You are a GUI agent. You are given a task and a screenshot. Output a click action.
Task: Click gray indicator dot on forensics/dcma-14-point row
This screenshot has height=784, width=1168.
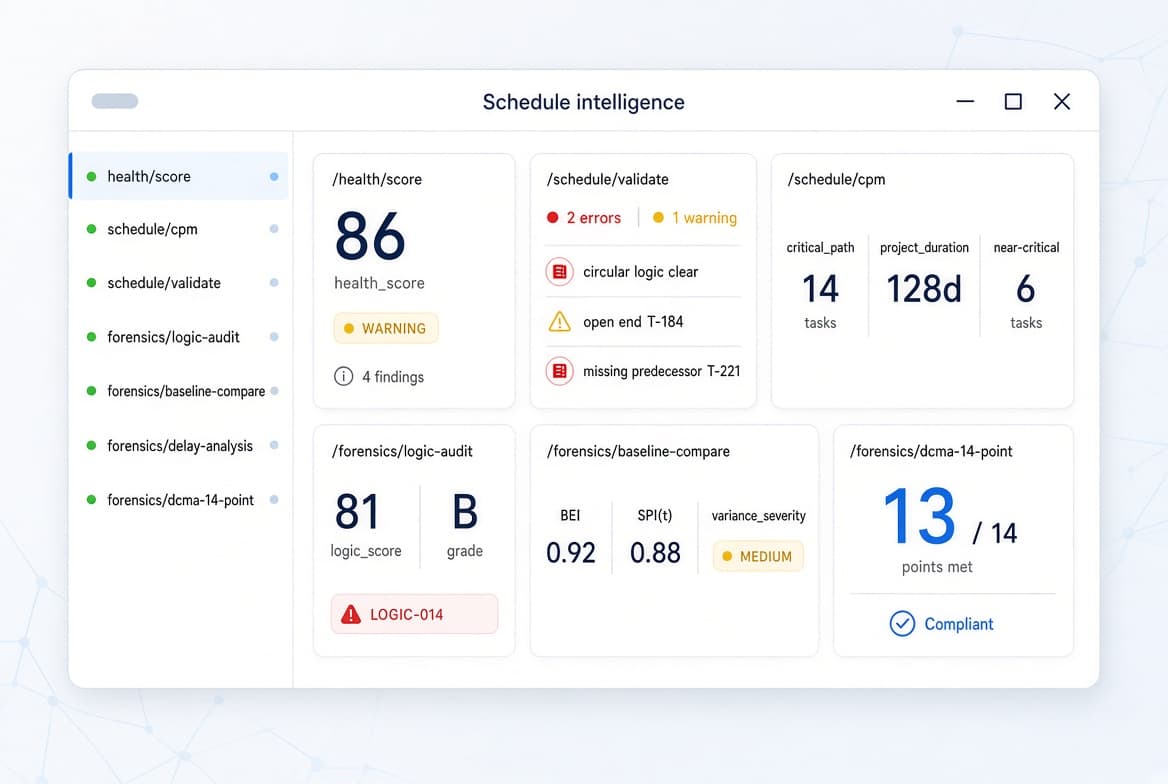[274, 500]
